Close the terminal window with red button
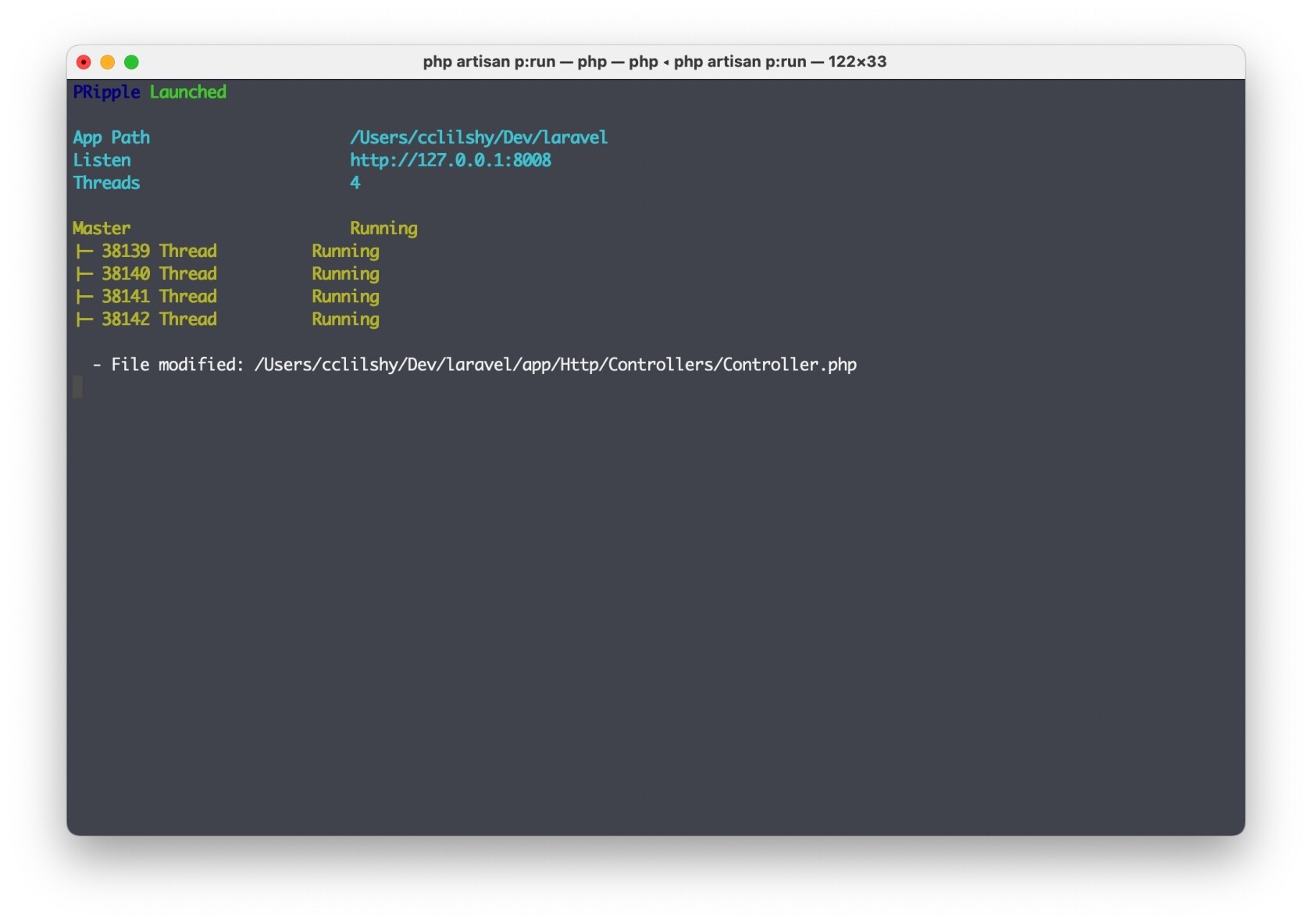This screenshot has width=1312, height=924. (x=84, y=62)
